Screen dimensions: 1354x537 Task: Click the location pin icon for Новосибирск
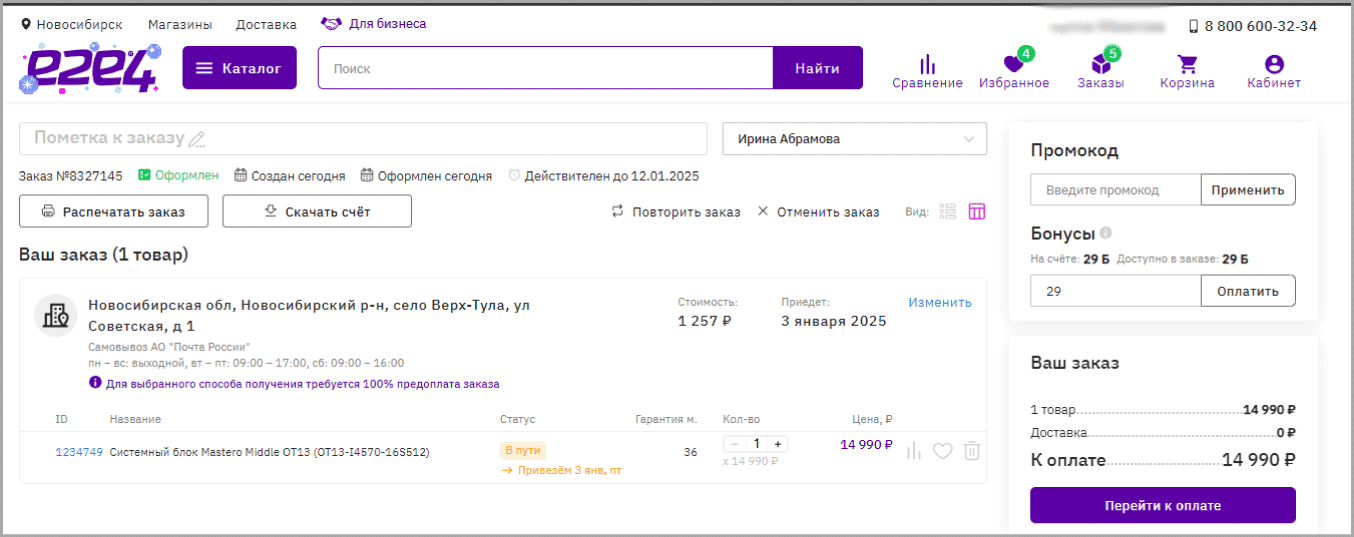point(26,24)
